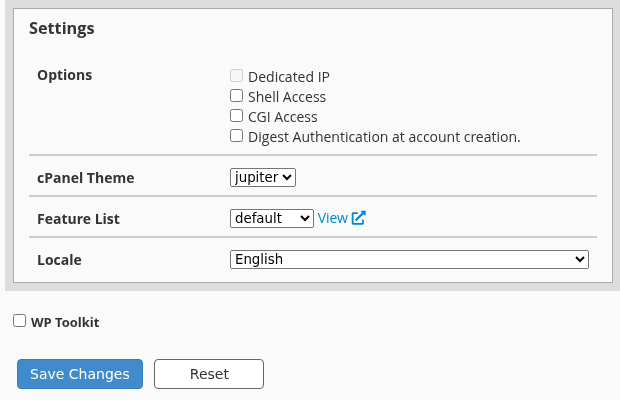Screen dimensions: 620x400
Task: Click the Dedicated IP label text
Action: pos(289,77)
